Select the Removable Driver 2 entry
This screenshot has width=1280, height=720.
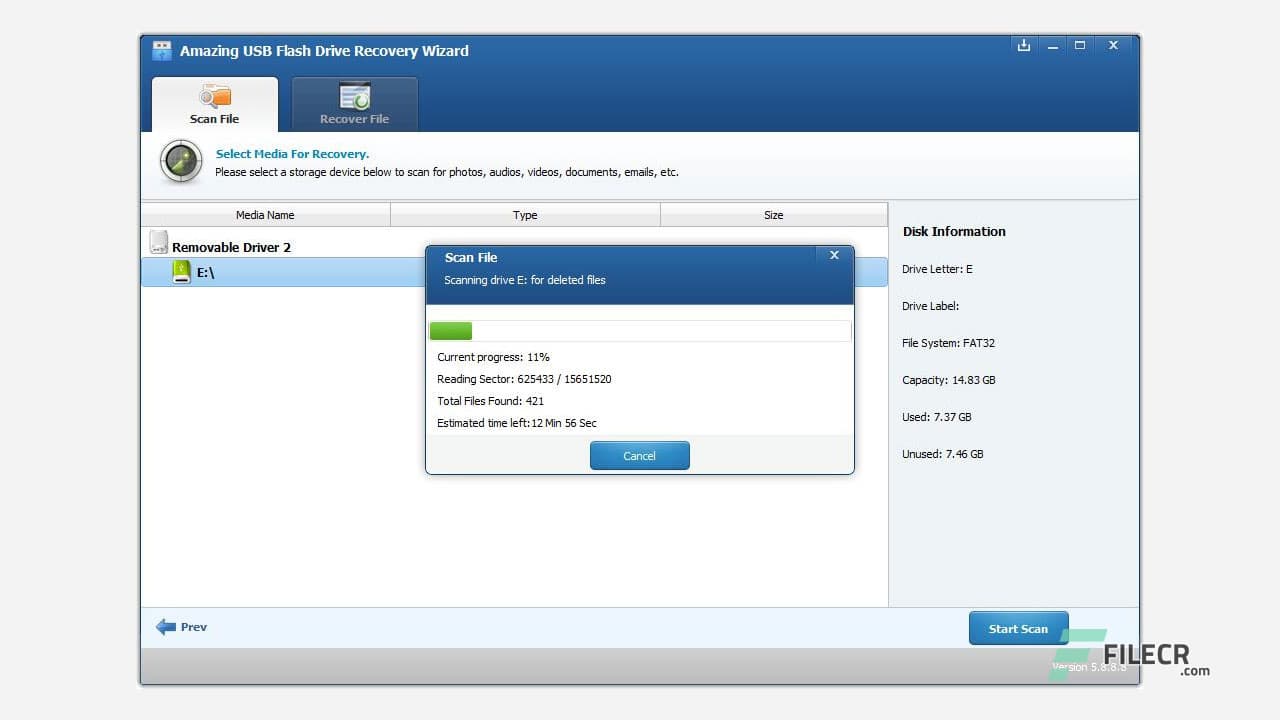(x=231, y=246)
